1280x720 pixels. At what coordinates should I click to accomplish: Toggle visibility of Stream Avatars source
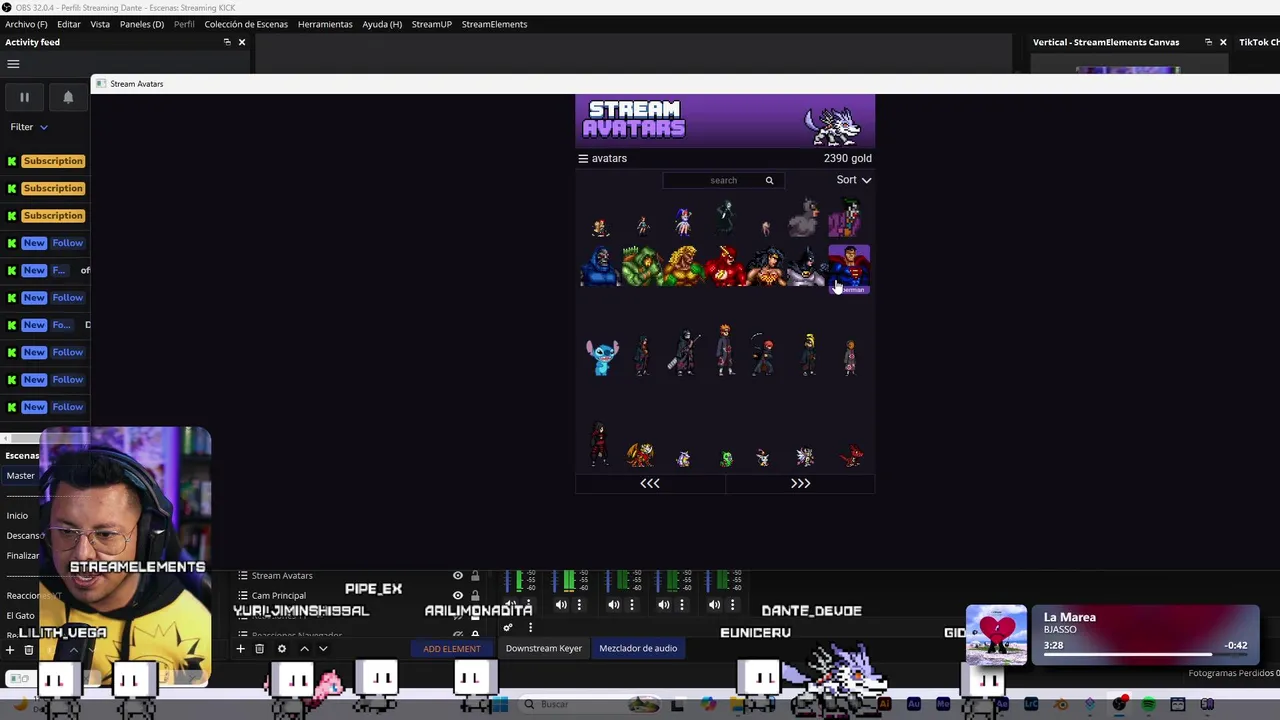point(458,576)
